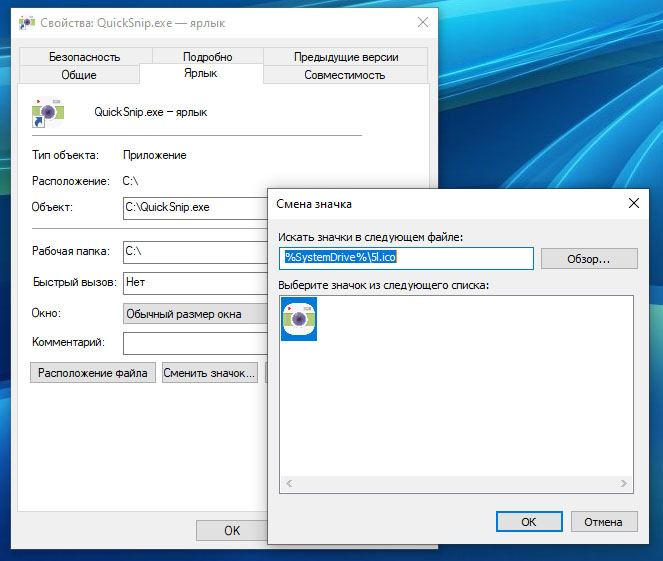The width and height of the screenshot is (663, 561).
Task: Go to the Предыдущие версии tab
Action: [346, 57]
